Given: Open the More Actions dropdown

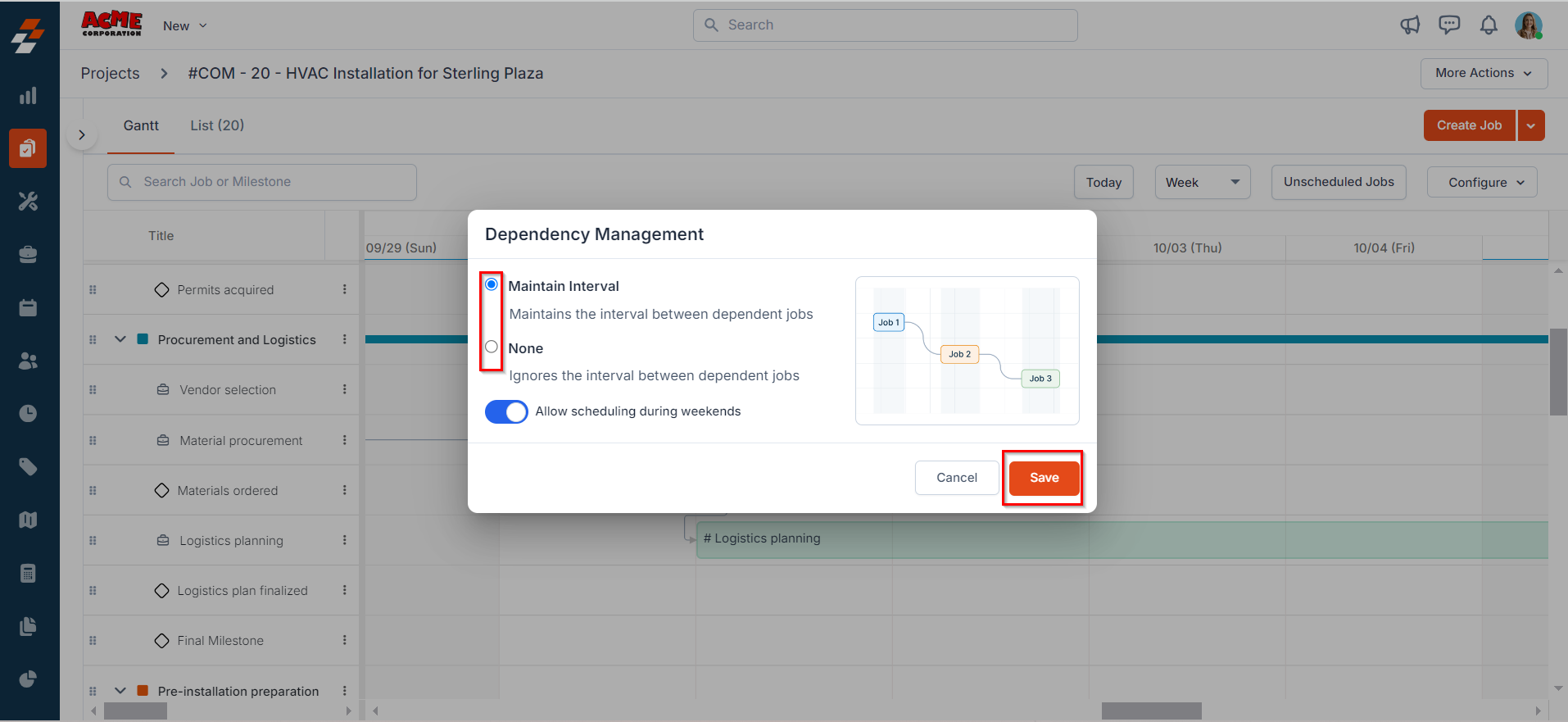Looking at the screenshot, I should click(1484, 73).
